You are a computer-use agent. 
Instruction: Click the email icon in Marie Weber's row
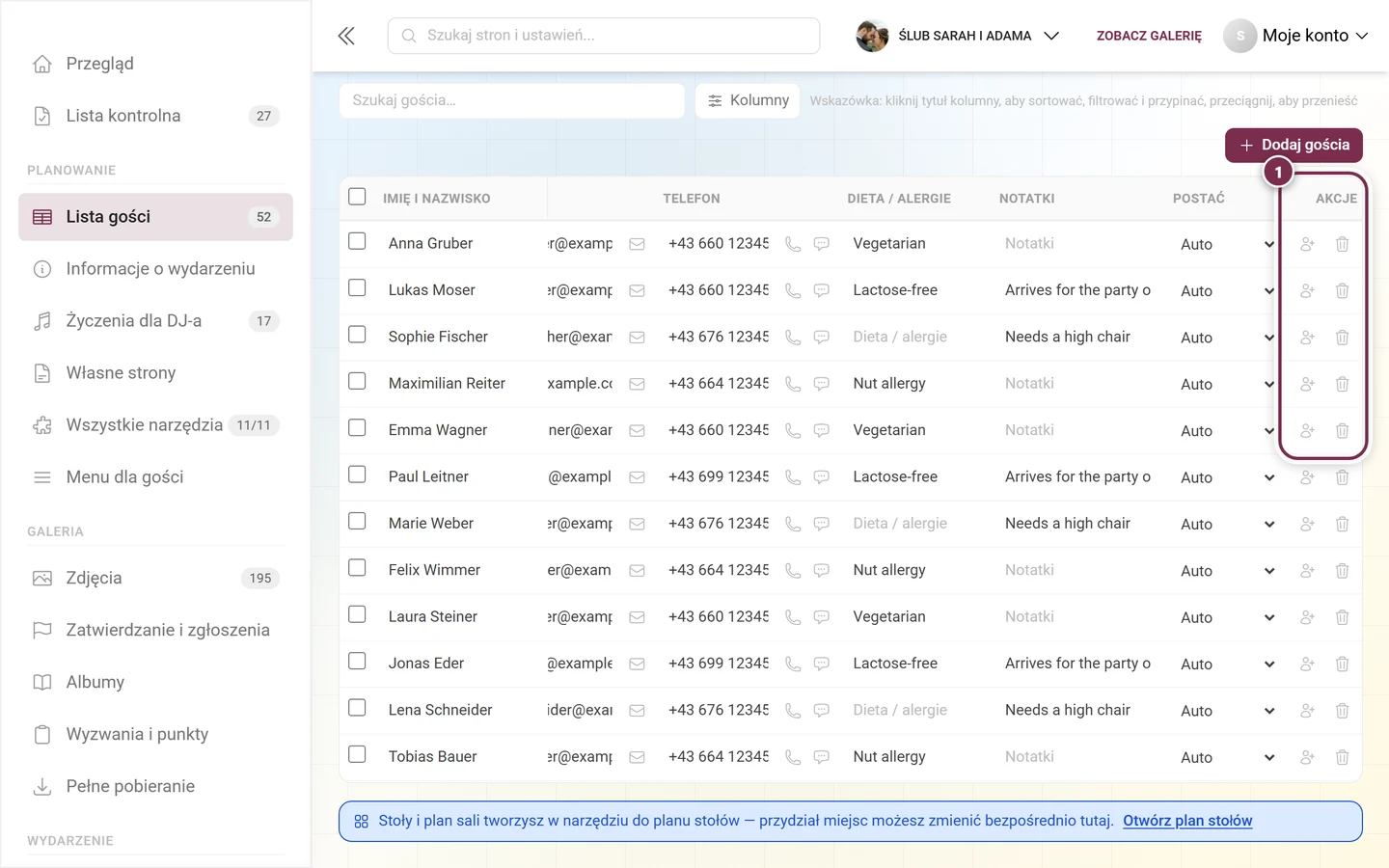pyautogui.click(x=637, y=524)
